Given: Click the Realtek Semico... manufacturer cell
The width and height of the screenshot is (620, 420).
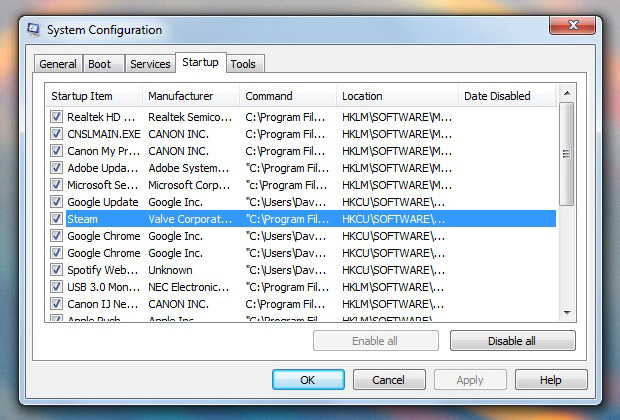Looking at the screenshot, I should coord(190,117).
